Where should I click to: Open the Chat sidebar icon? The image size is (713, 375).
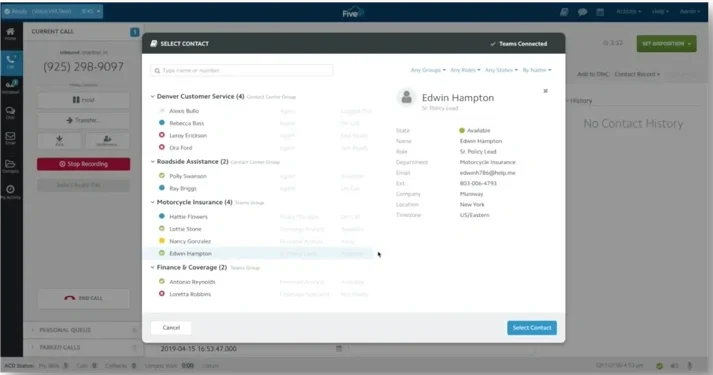[10, 113]
